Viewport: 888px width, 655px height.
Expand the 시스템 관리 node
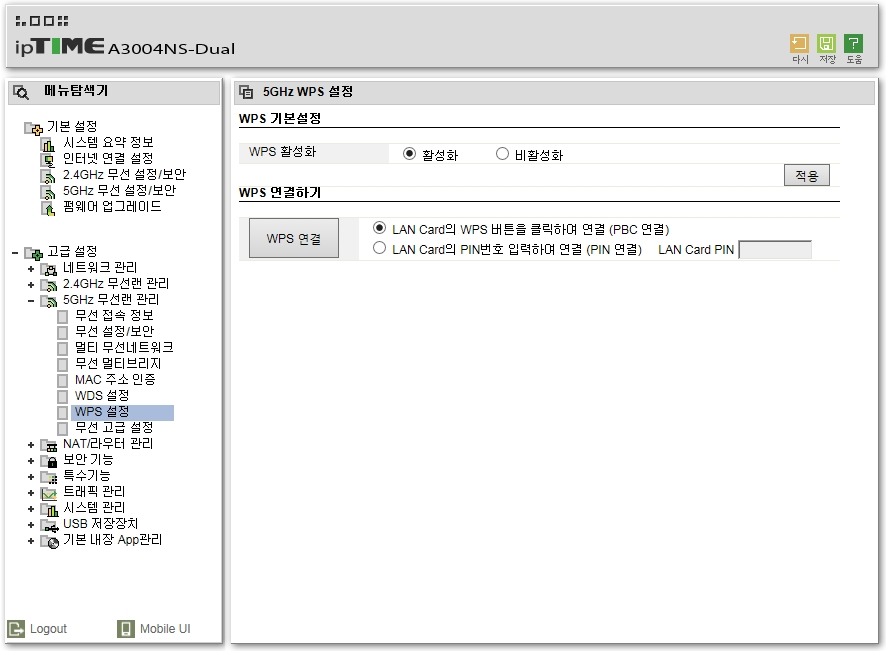tap(31, 510)
